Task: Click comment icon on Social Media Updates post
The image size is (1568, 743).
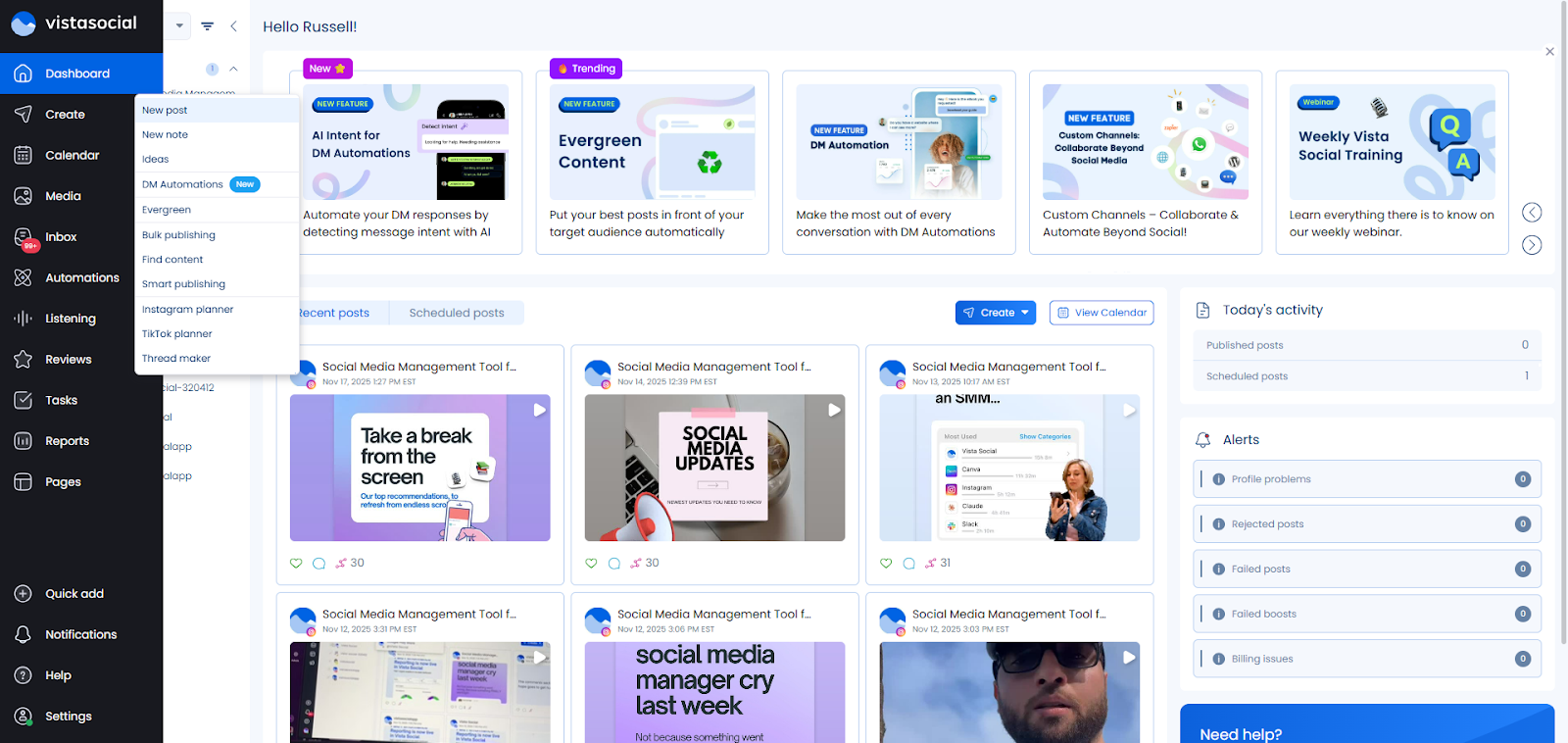Action: 614,564
